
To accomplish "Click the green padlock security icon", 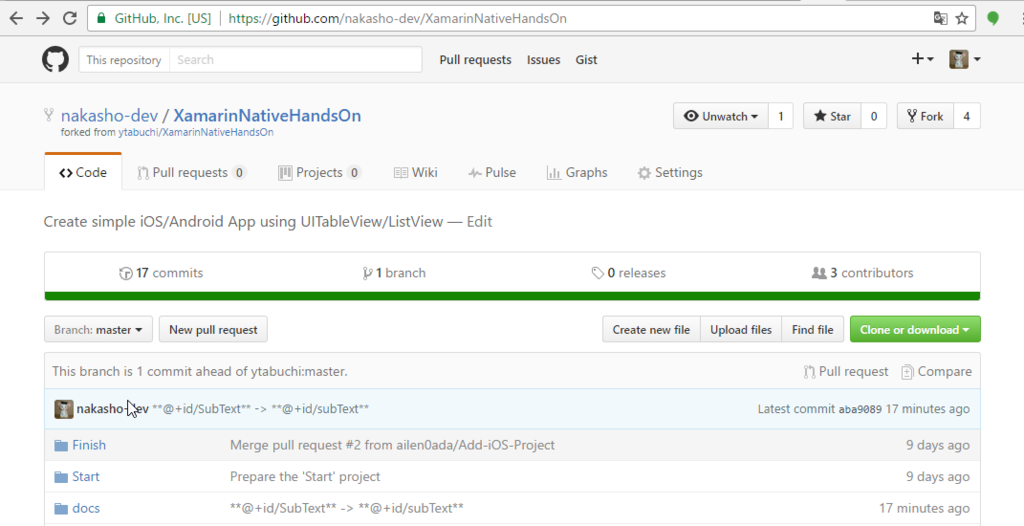I will click(101, 18).
